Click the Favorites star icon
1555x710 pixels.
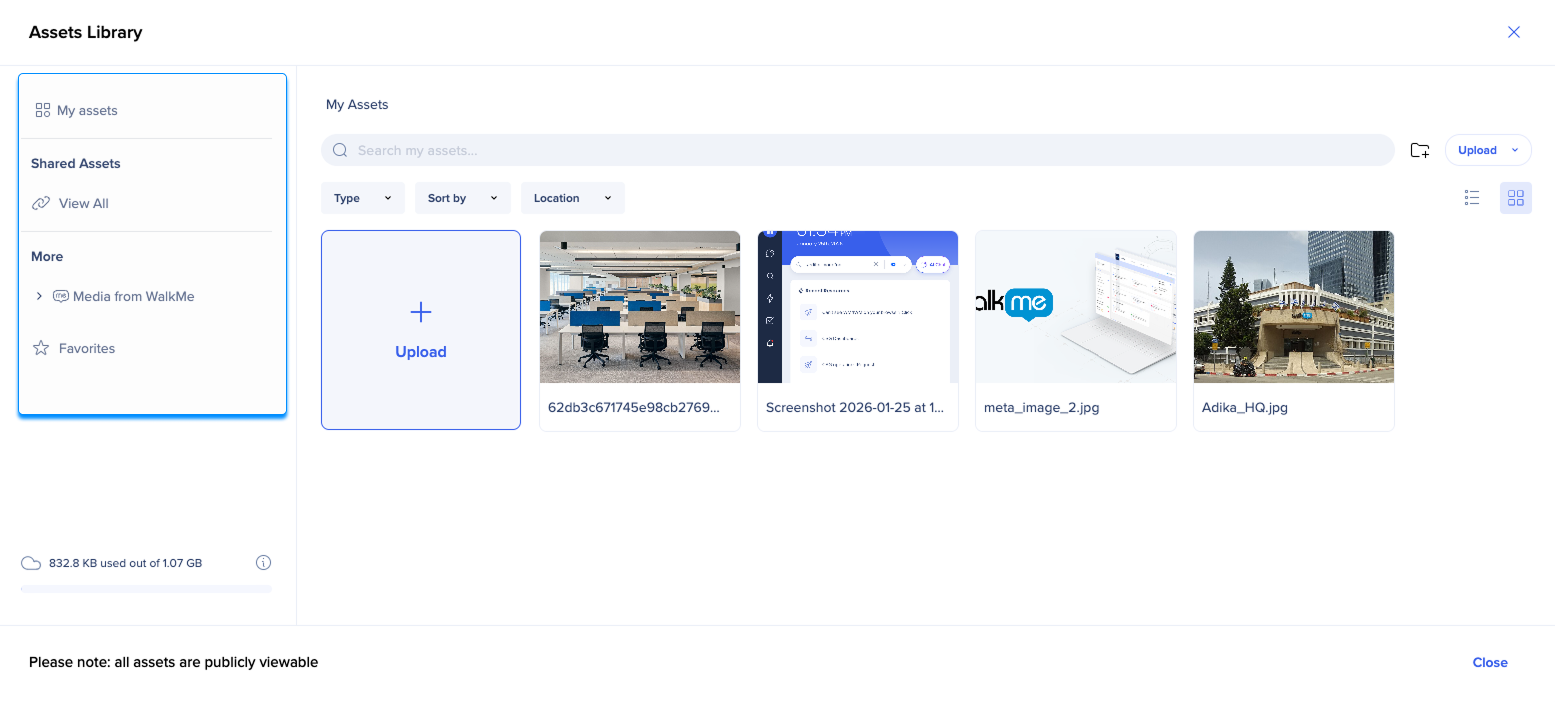[41, 348]
